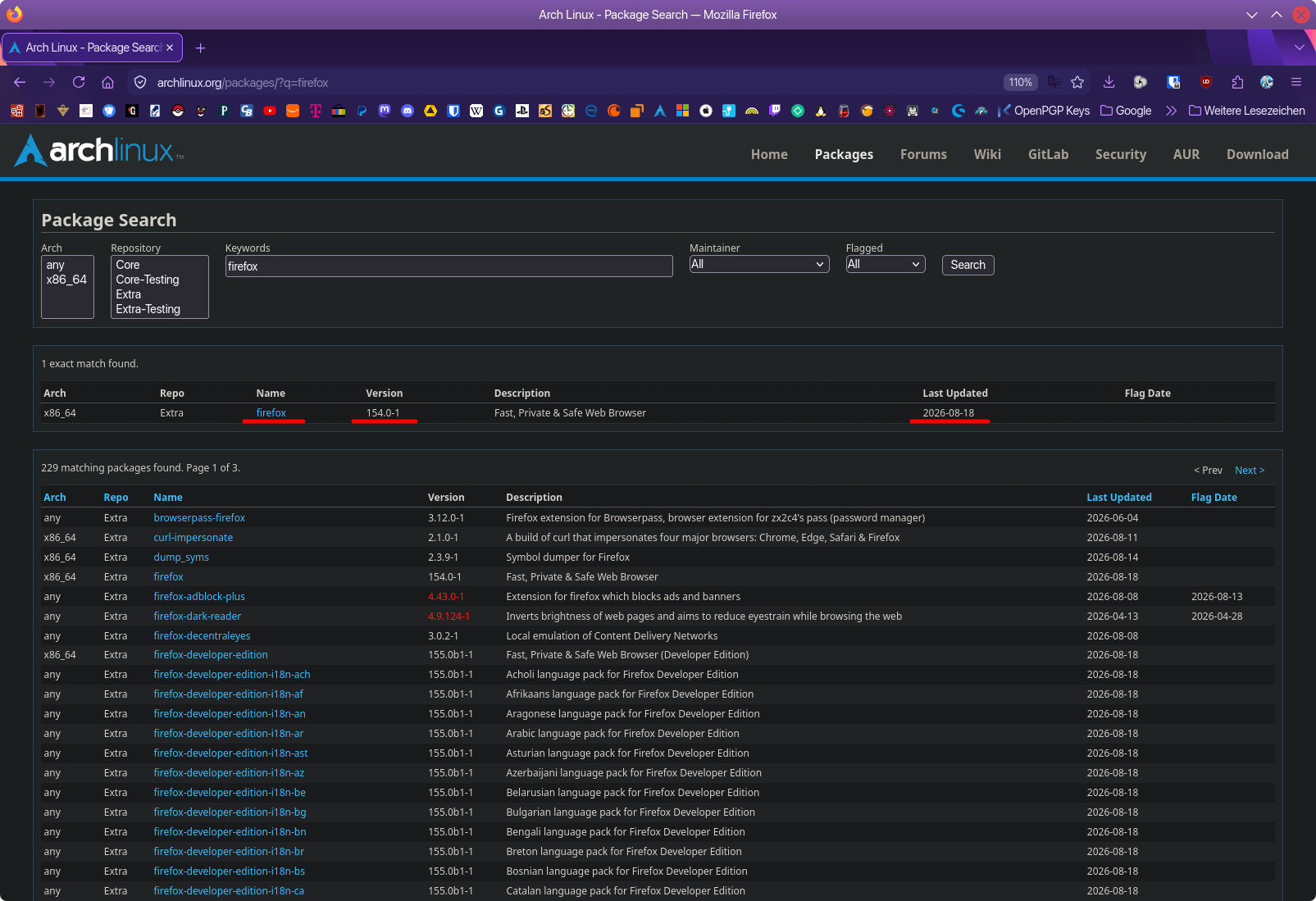Click the Search button

(x=968, y=265)
